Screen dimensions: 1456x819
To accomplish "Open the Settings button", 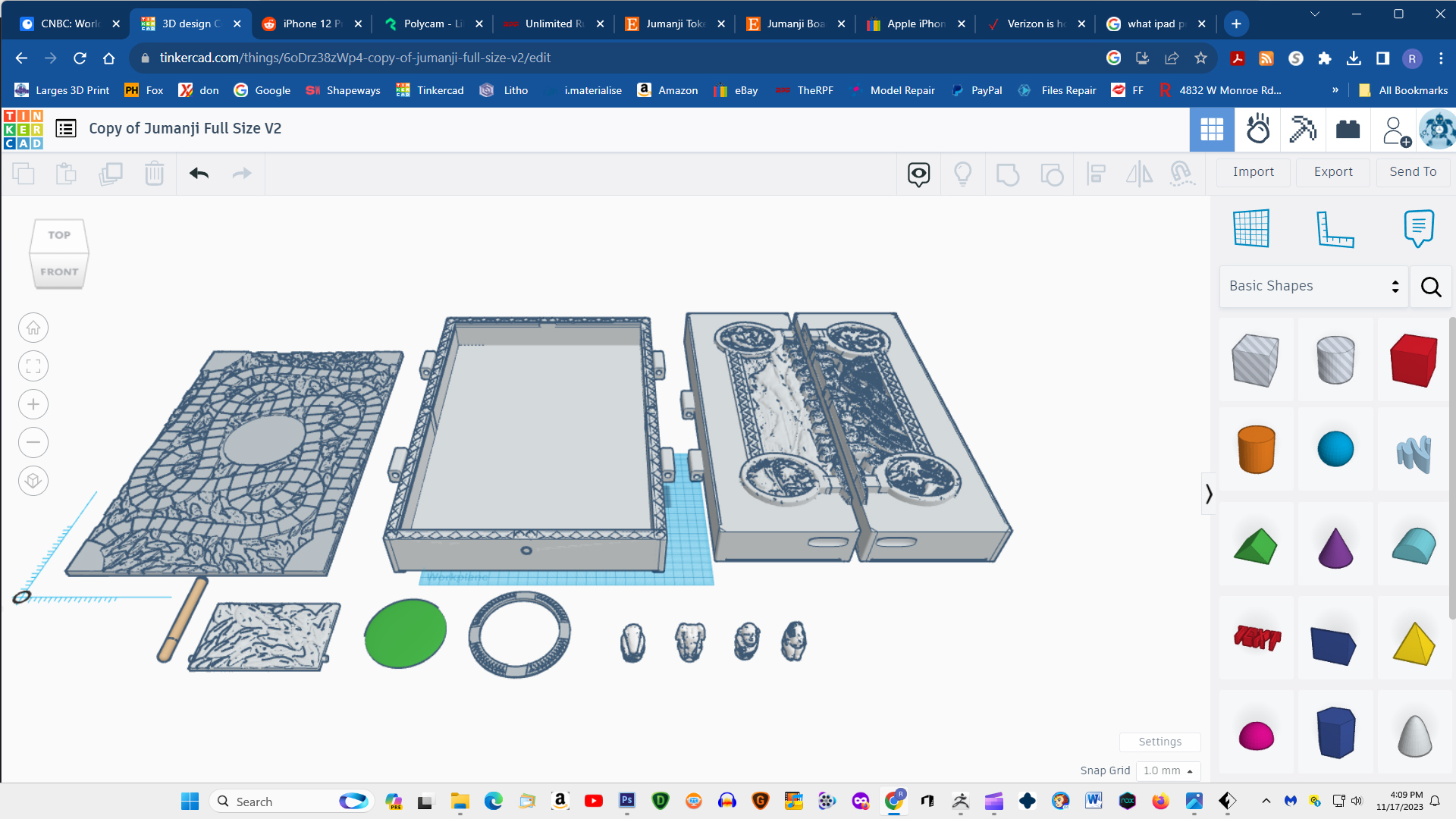I will tap(1159, 742).
